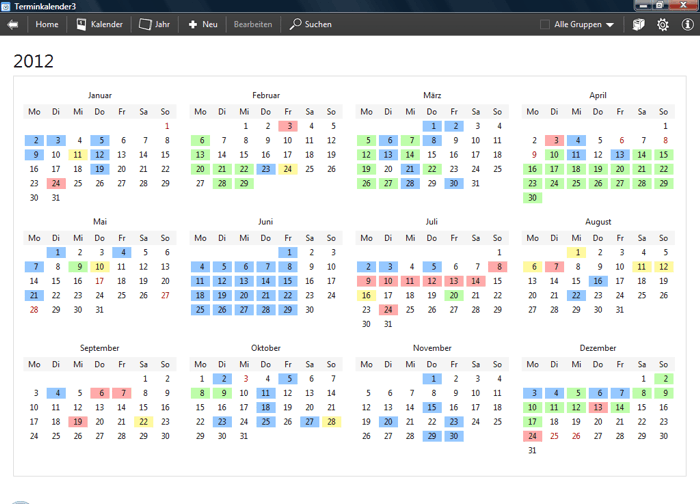Viewport: 700px width, 504px height.
Task: Toggle the Alle Gruppen checkbox
Action: pos(545,24)
